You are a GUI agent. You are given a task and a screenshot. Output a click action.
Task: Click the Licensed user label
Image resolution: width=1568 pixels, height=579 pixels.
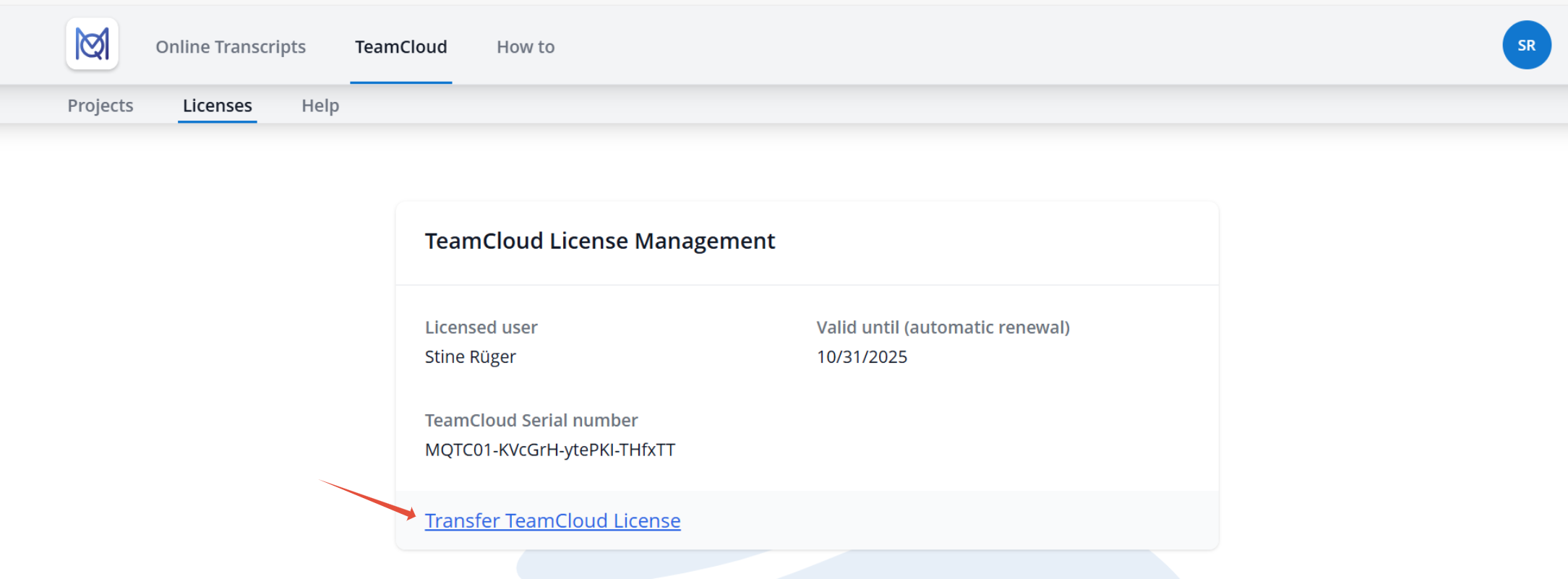tap(481, 327)
